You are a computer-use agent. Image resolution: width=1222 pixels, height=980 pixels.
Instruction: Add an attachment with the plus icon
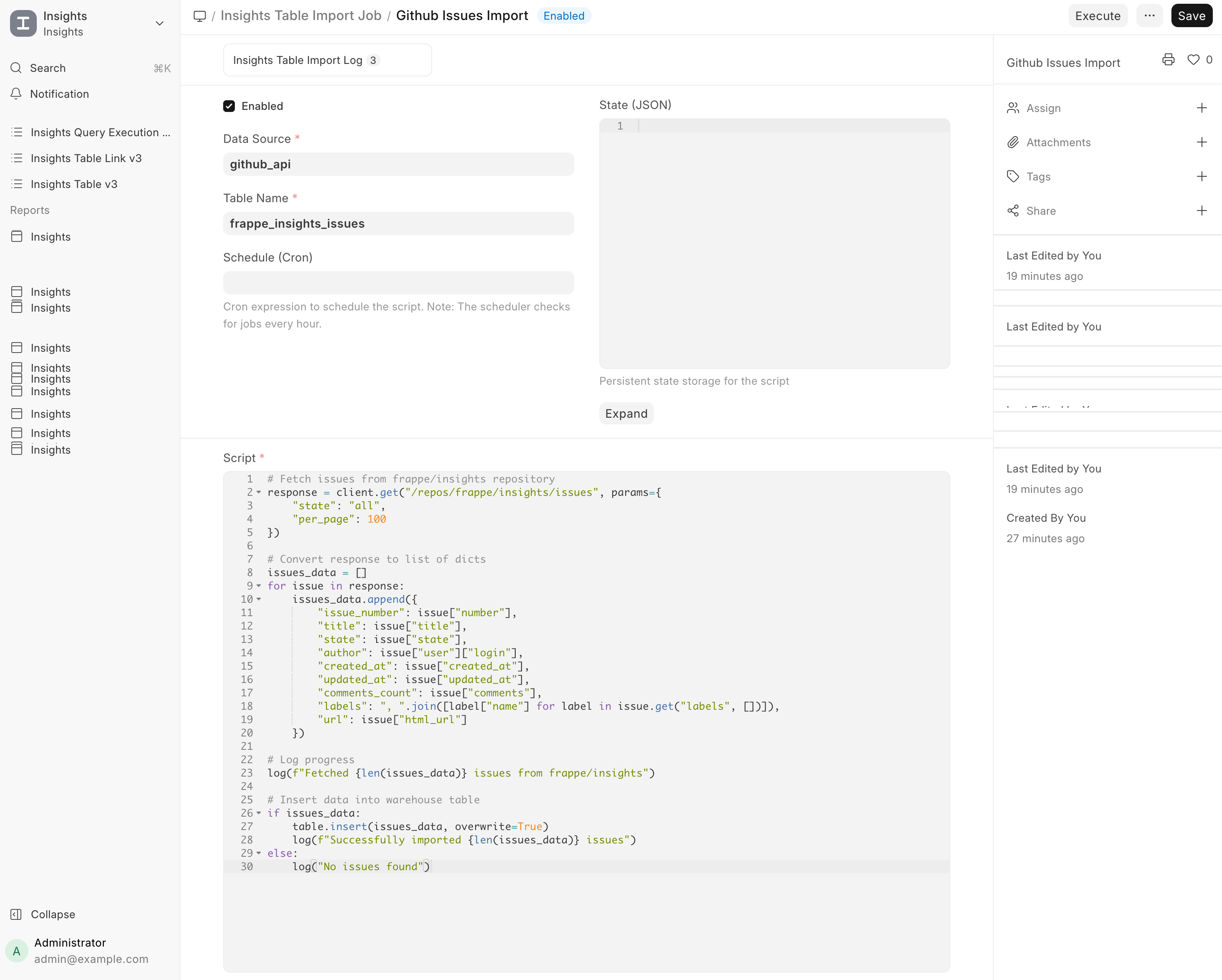(x=1202, y=142)
